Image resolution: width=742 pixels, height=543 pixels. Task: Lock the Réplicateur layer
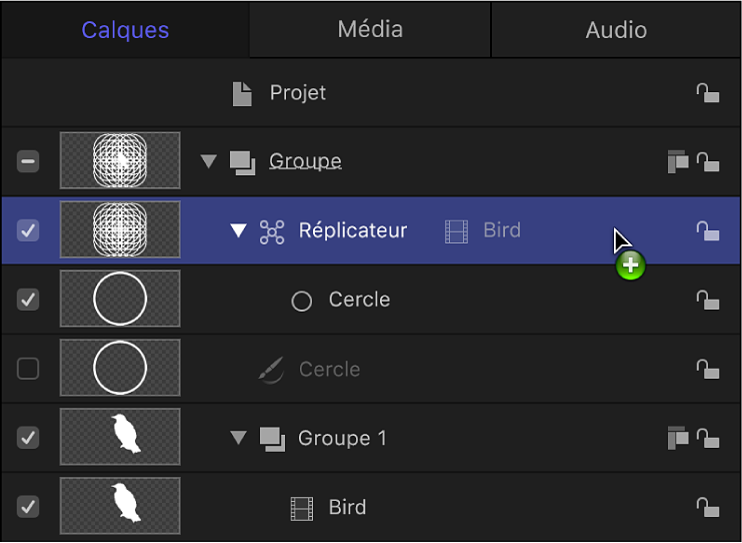(x=708, y=231)
